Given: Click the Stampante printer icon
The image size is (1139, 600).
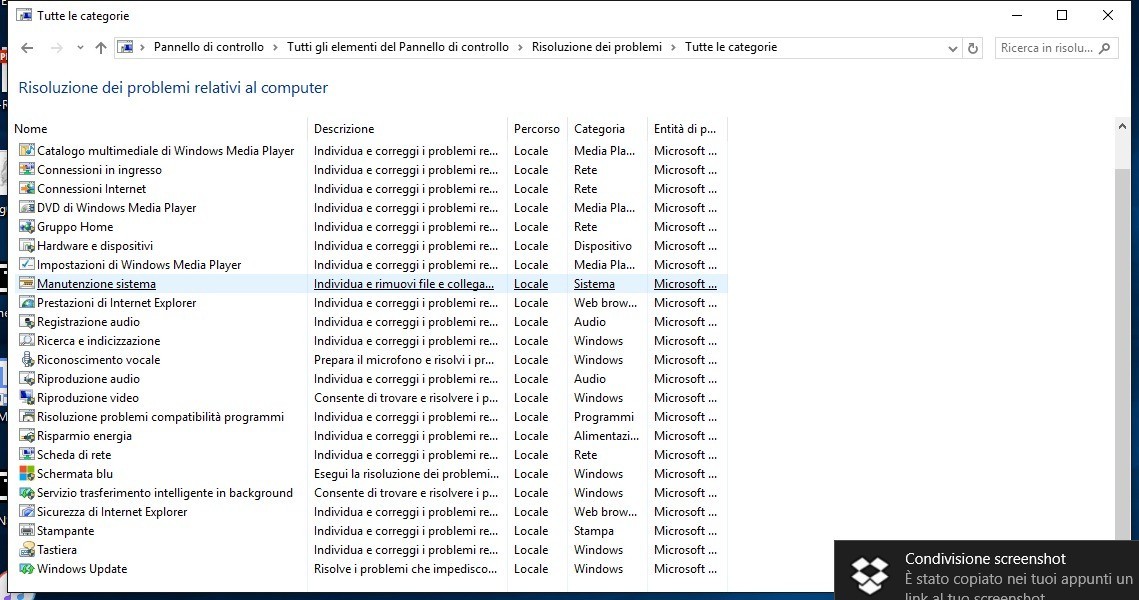Looking at the screenshot, I should pyautogui.click(x=27, y=531).
